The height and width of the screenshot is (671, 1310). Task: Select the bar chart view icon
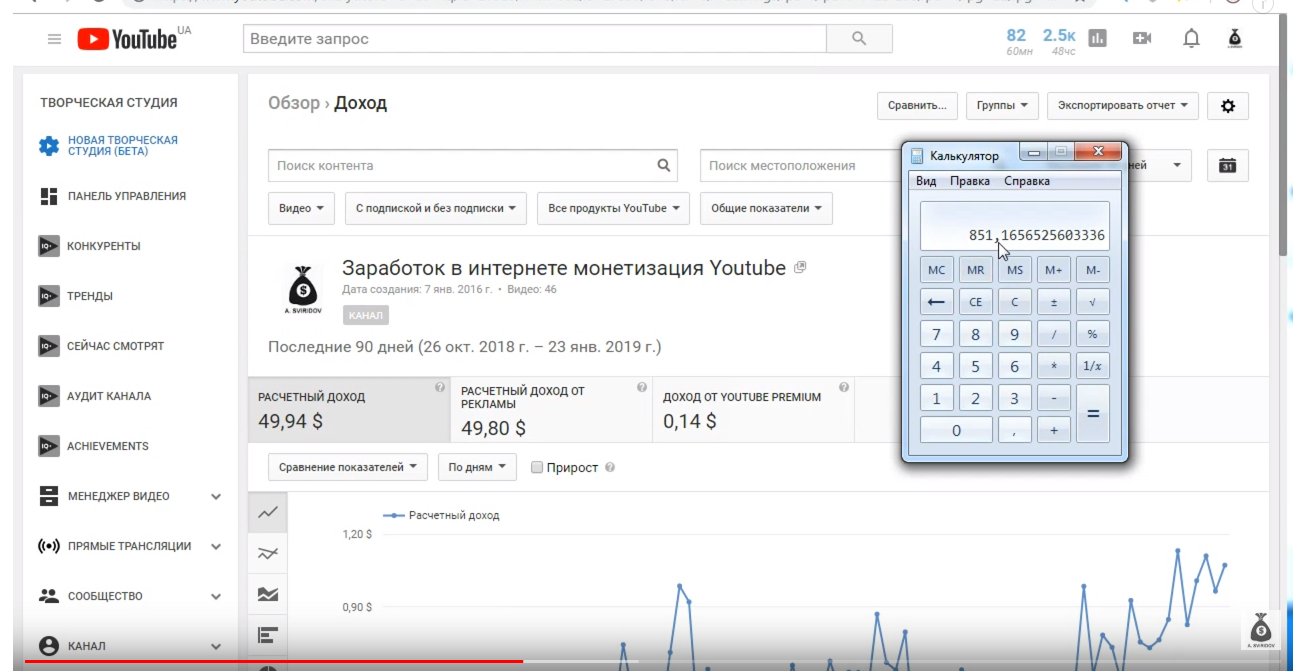coord(268,634)
